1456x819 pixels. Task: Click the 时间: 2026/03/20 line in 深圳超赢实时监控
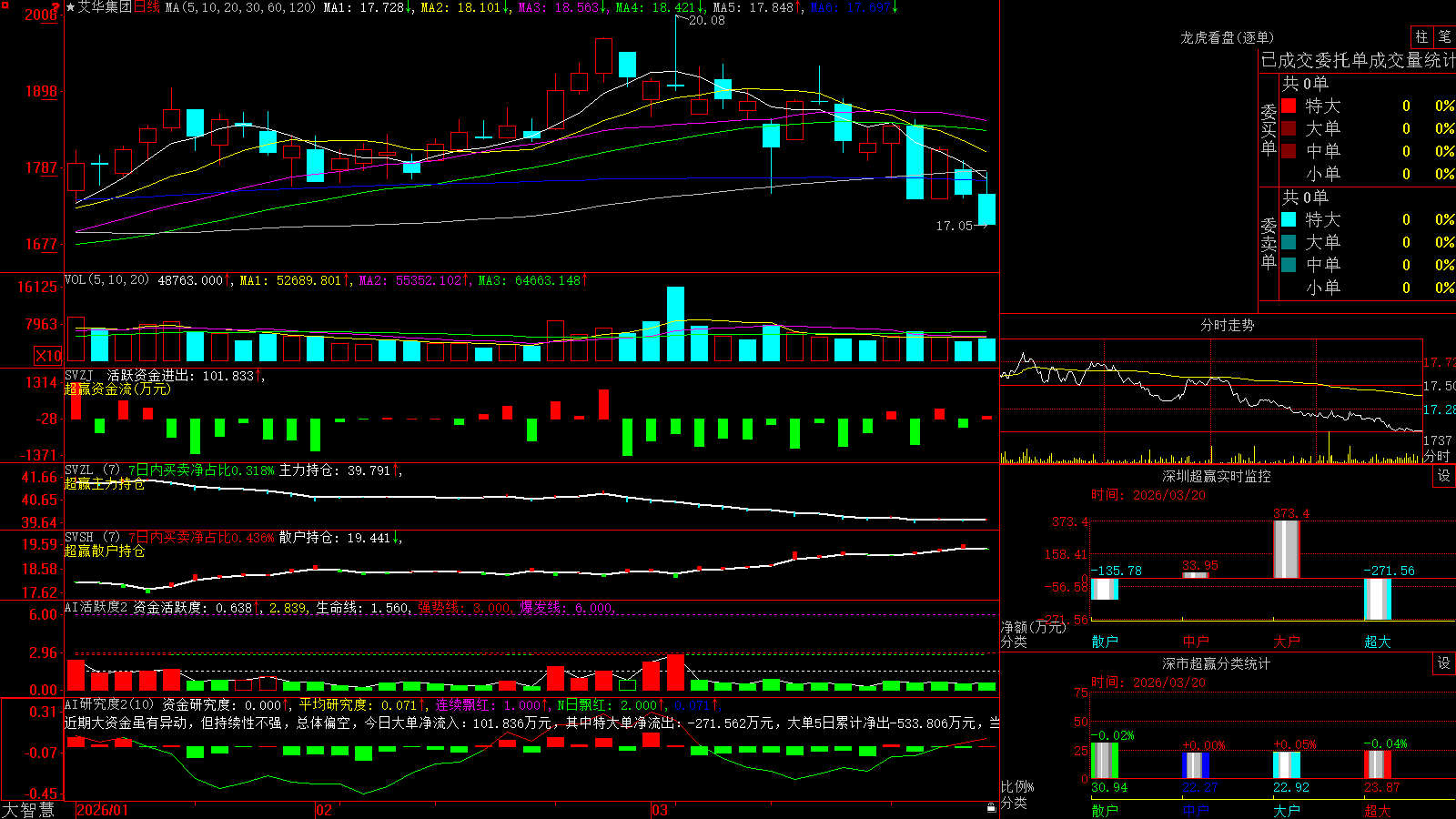(1148, 495)
